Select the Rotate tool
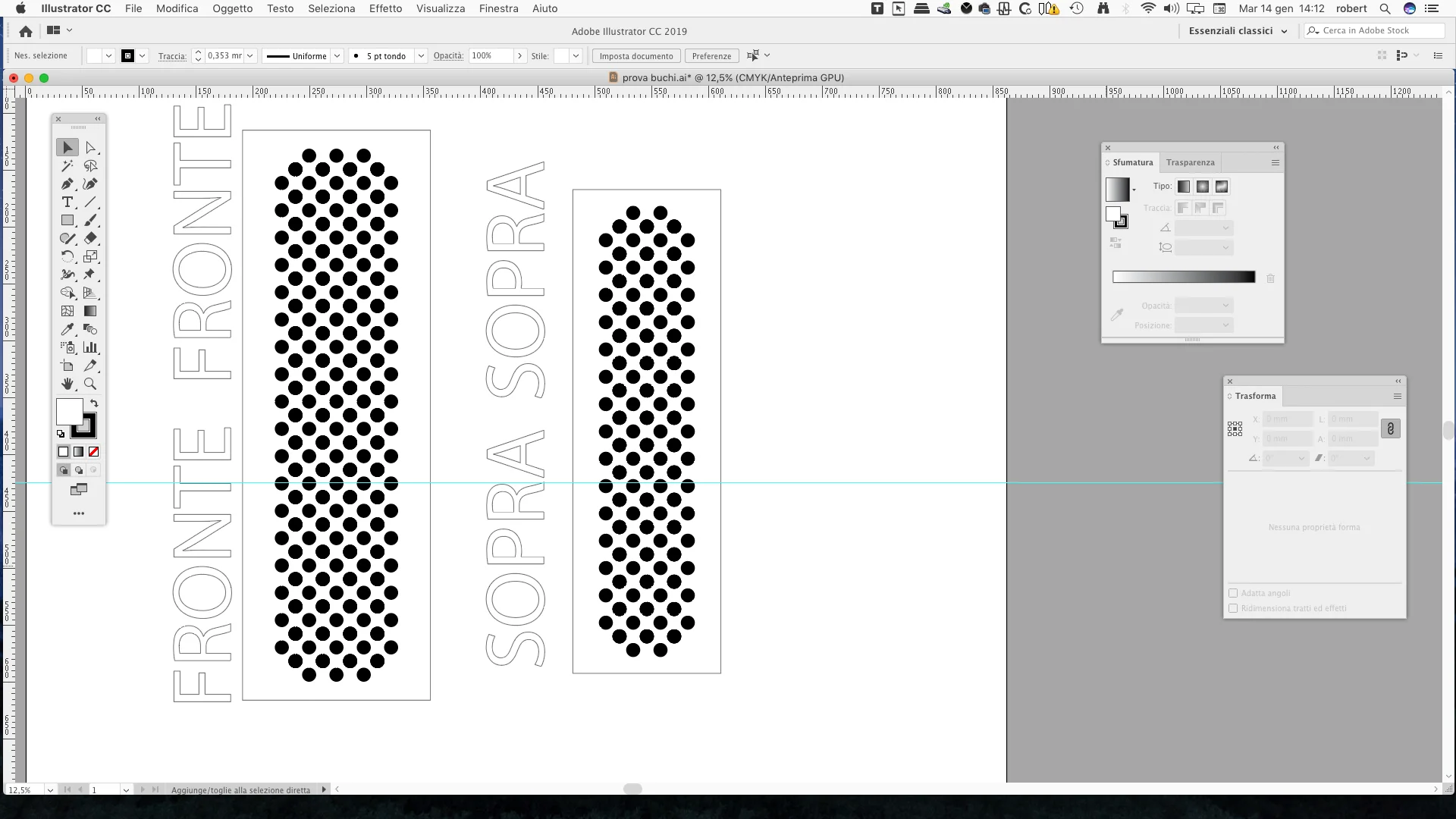This screenshot has height=819, width=1456. click(x=67, y=256)
